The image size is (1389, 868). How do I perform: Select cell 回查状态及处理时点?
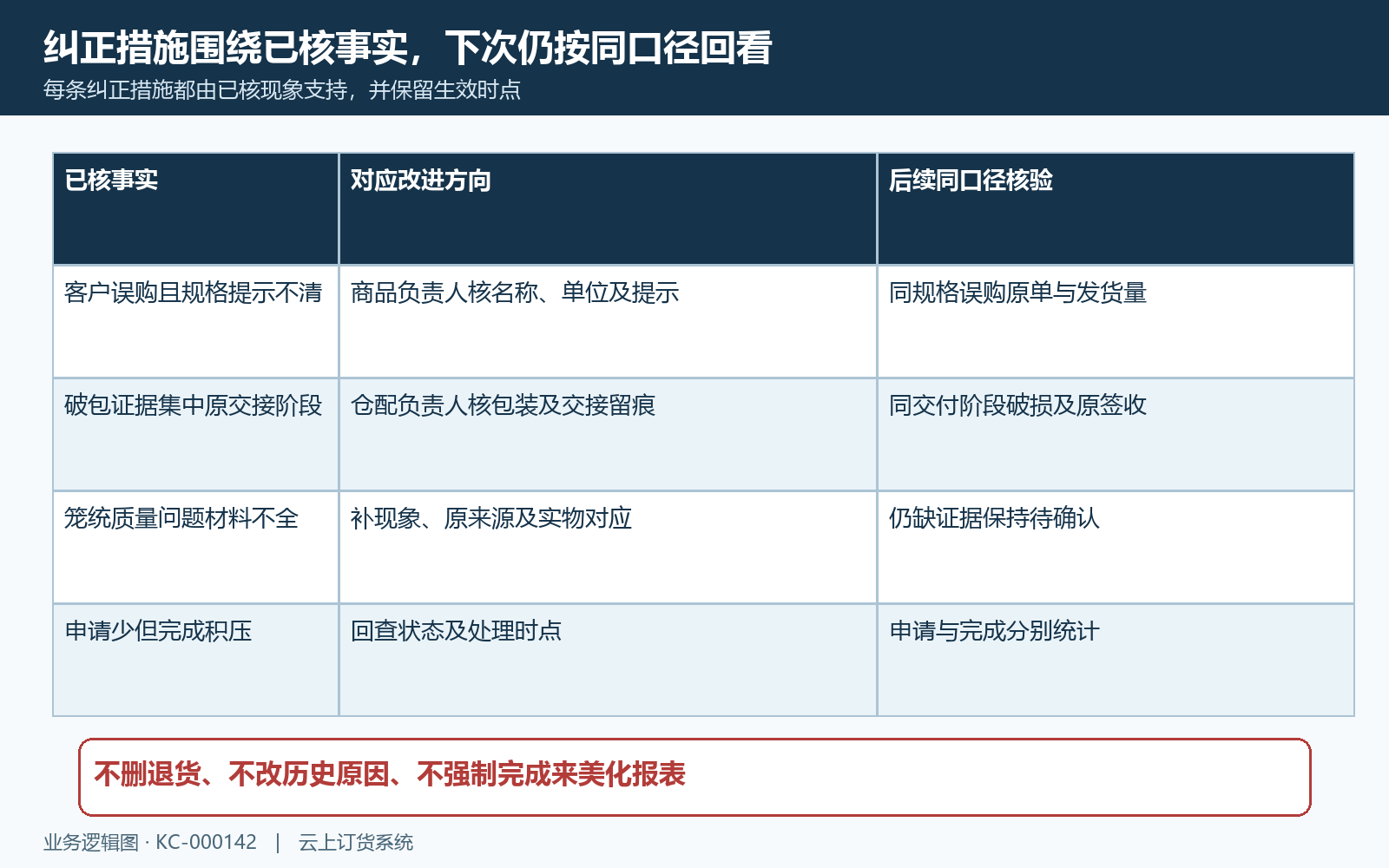coord(608,660)
